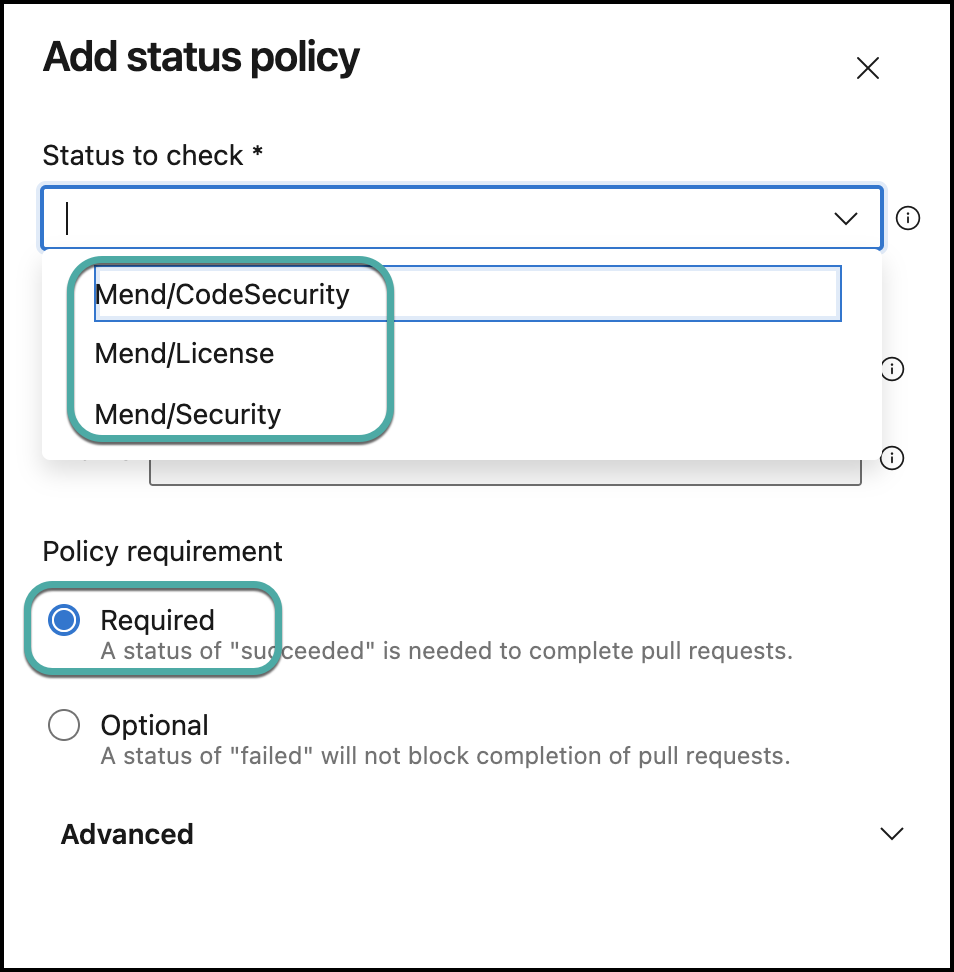Click the "succeeded" description under Required
The width and height of the screenshot is (954, 972).
coord(446,652)
